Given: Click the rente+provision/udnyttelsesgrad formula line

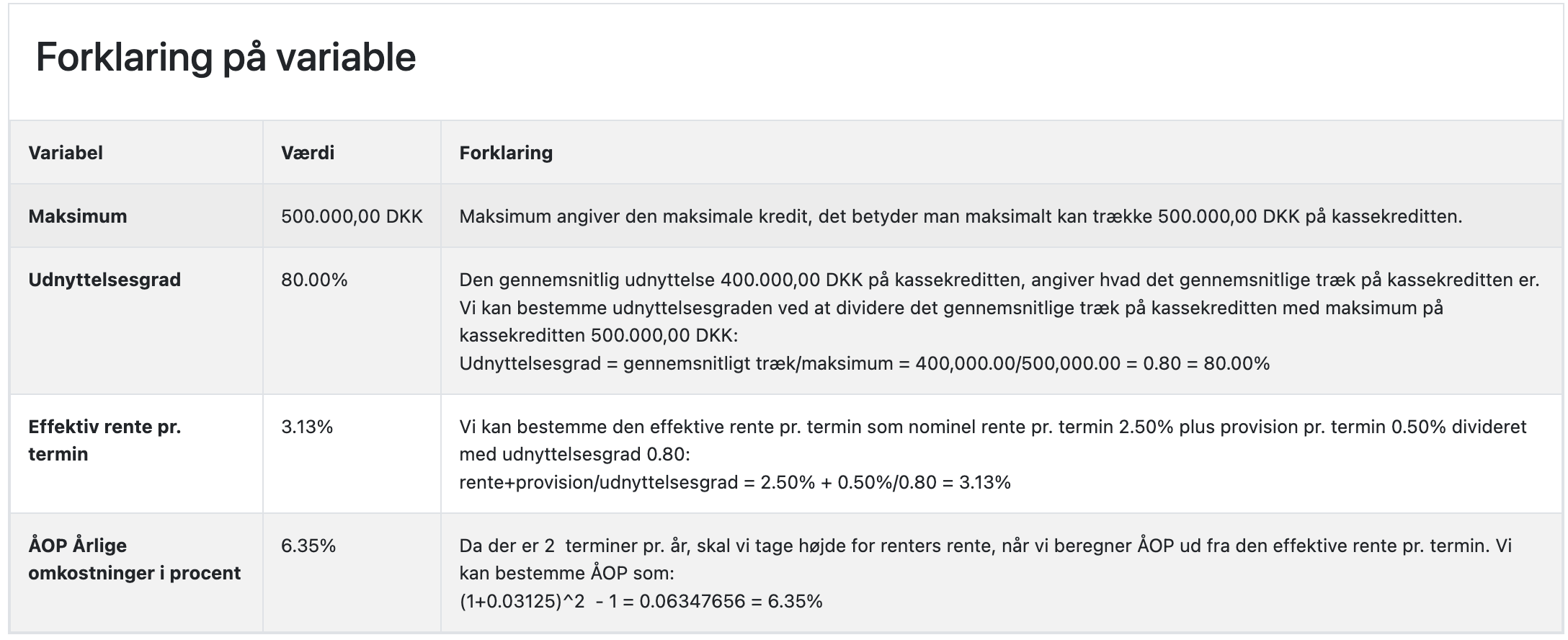Looking at the screenshot, I should (735, 482).
